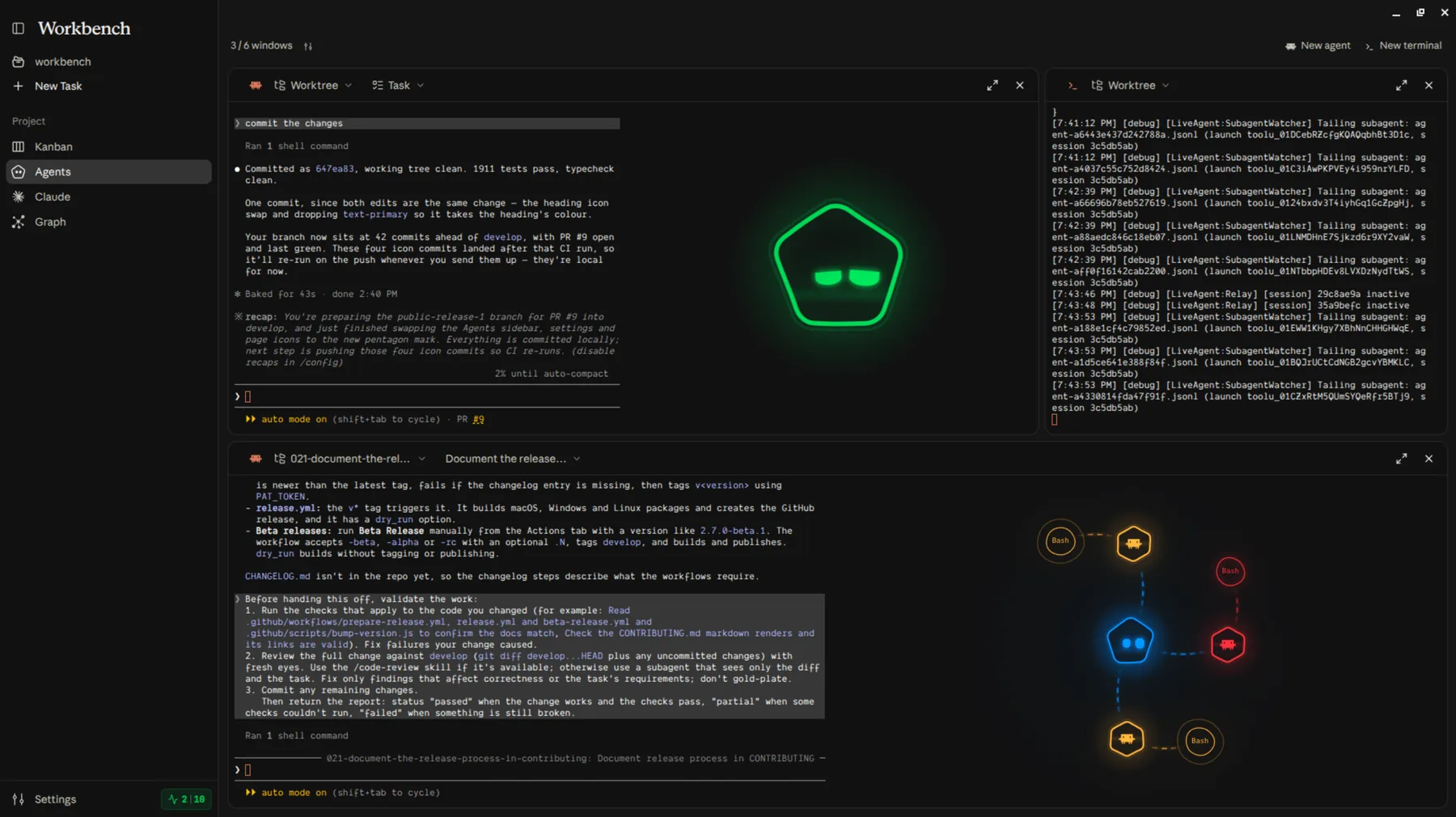Click the "commit the changes" prompt line
This screenshot has height=817, width=1456.
coord(427,124)
